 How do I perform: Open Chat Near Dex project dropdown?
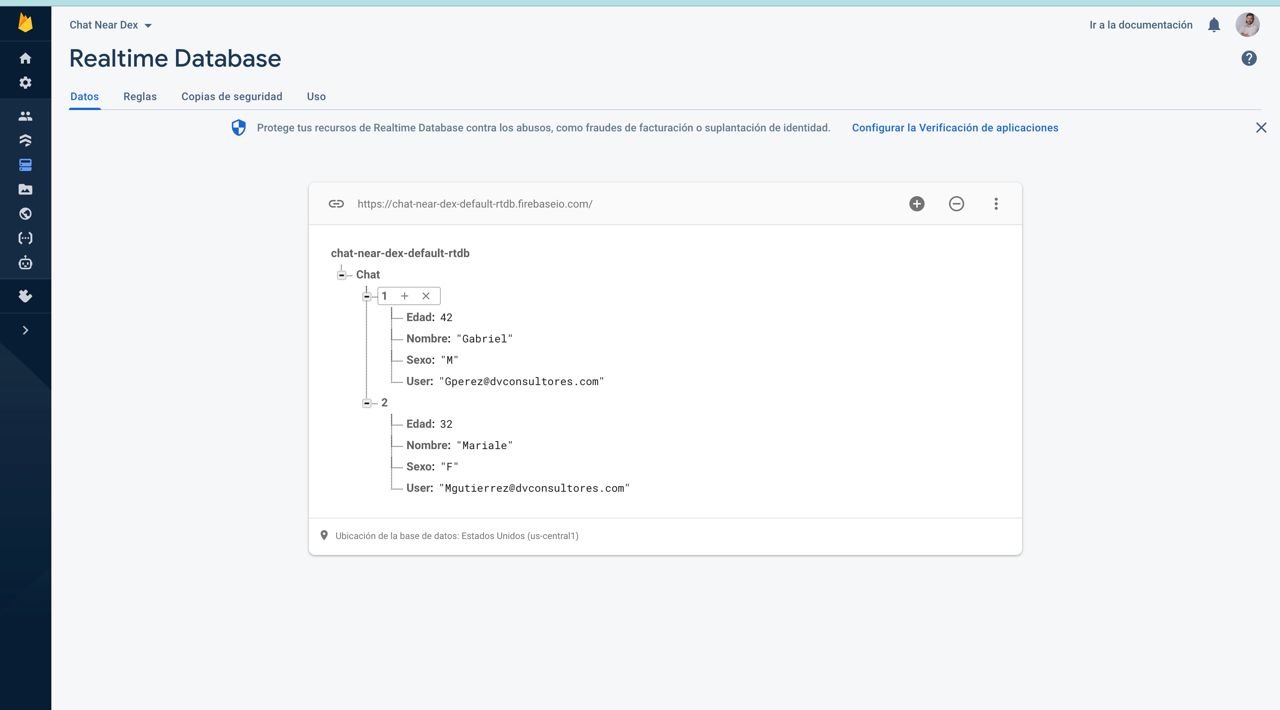[111, 25]
